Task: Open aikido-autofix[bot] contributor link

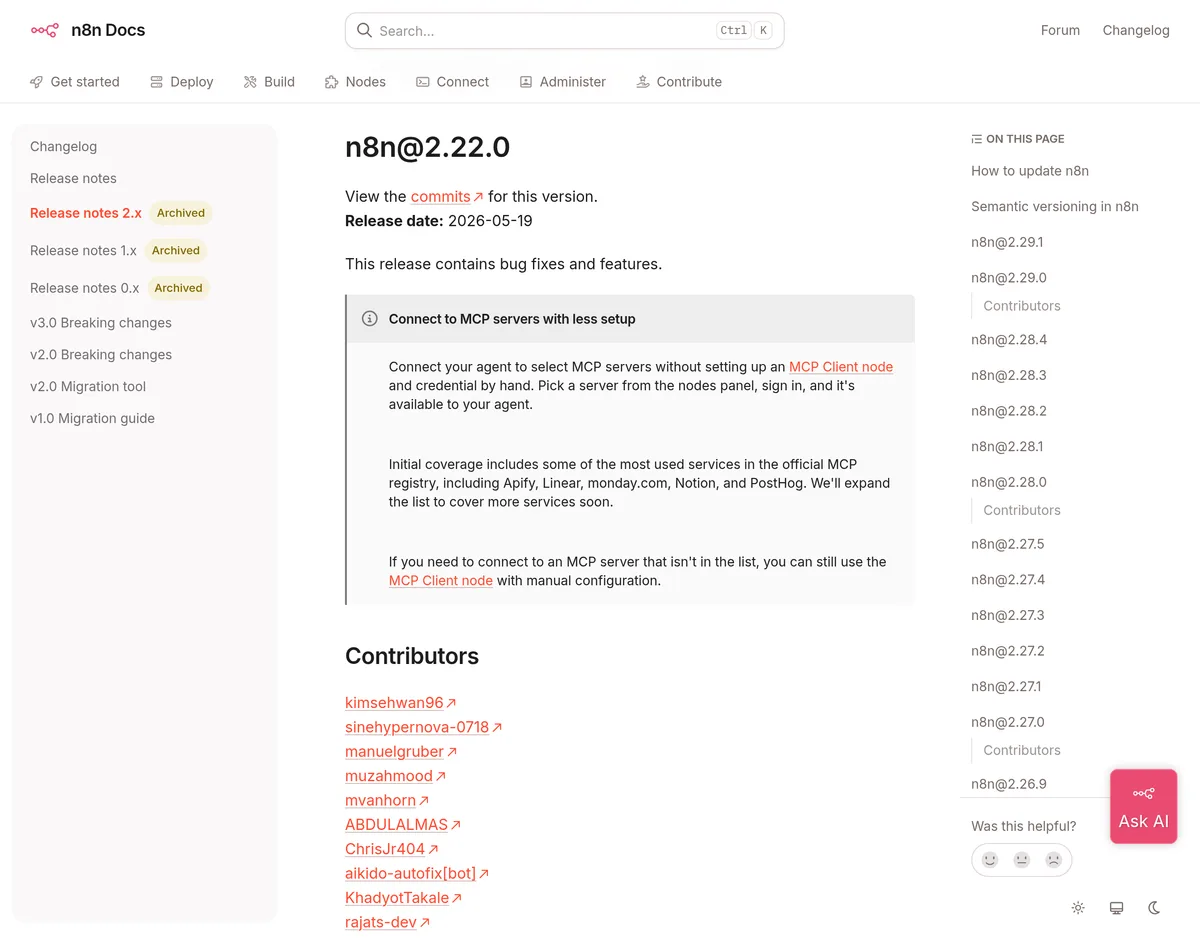Action: [x=411, y=873]
